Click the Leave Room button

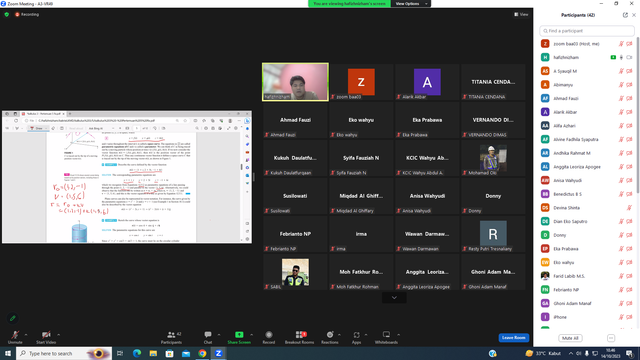click(x=513, y=338)
